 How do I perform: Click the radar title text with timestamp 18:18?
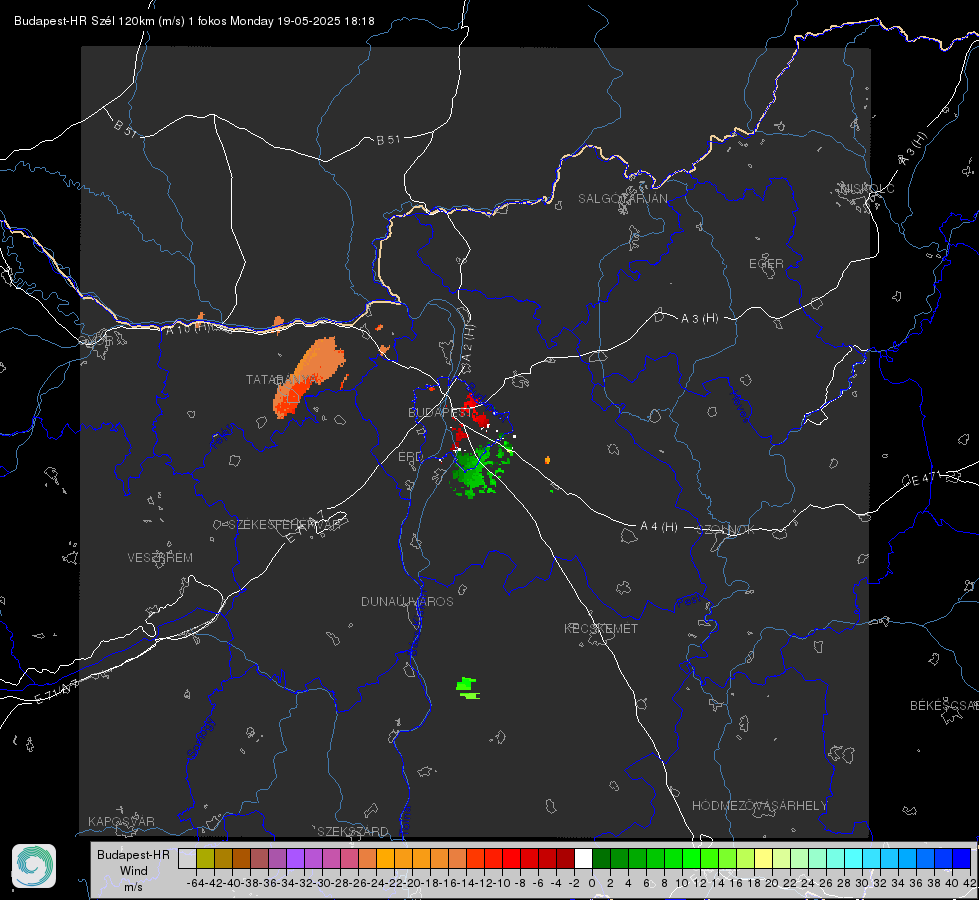pos(194,21)
